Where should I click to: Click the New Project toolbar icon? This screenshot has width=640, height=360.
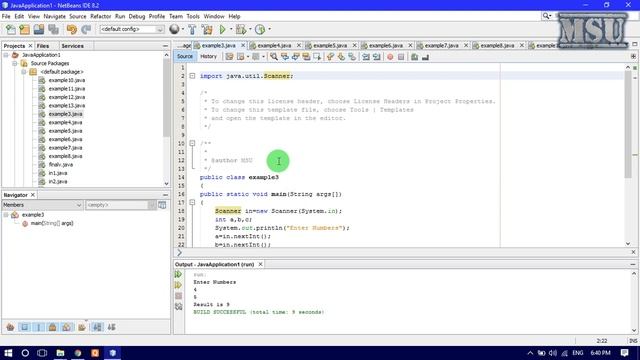pyautogui.click(x=25, y=29)
